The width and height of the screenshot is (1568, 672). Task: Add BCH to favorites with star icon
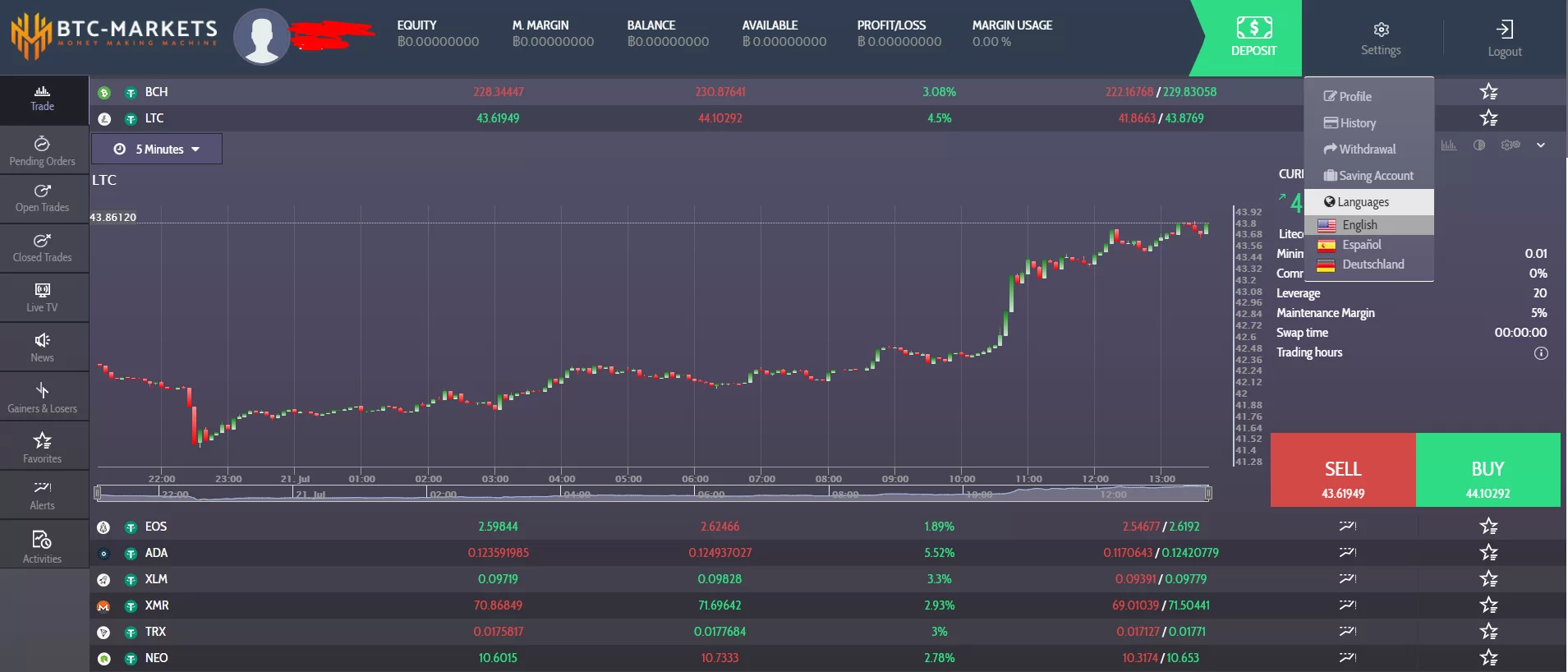pos(1488,91)
